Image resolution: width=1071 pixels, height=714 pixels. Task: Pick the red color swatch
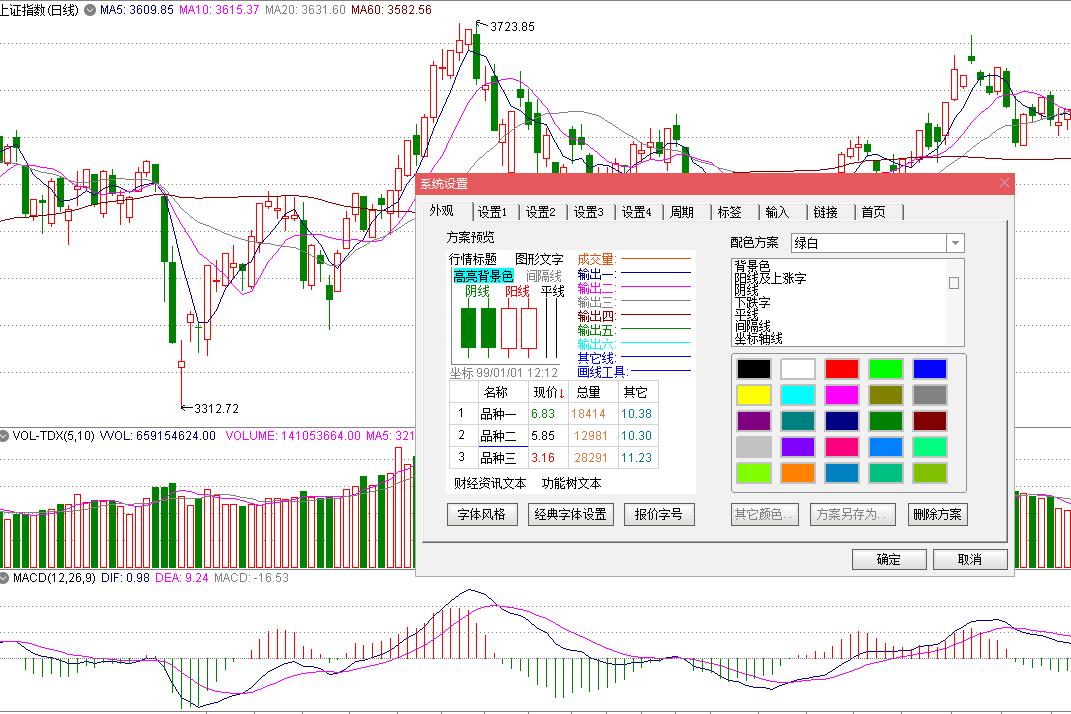click(842, 369)
